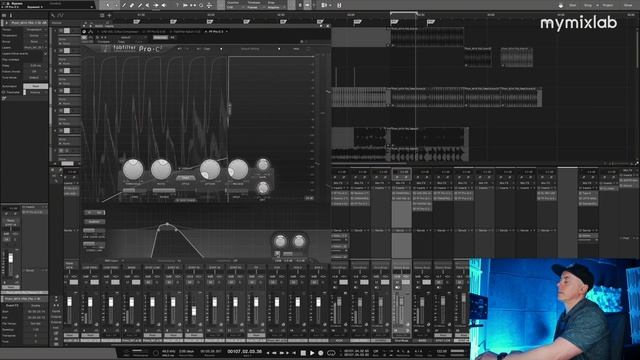Viewport: 640px width, 360px height.
Task: Click the Pro-C 2 Threshold knob
Action: click(x=133, y=169)
